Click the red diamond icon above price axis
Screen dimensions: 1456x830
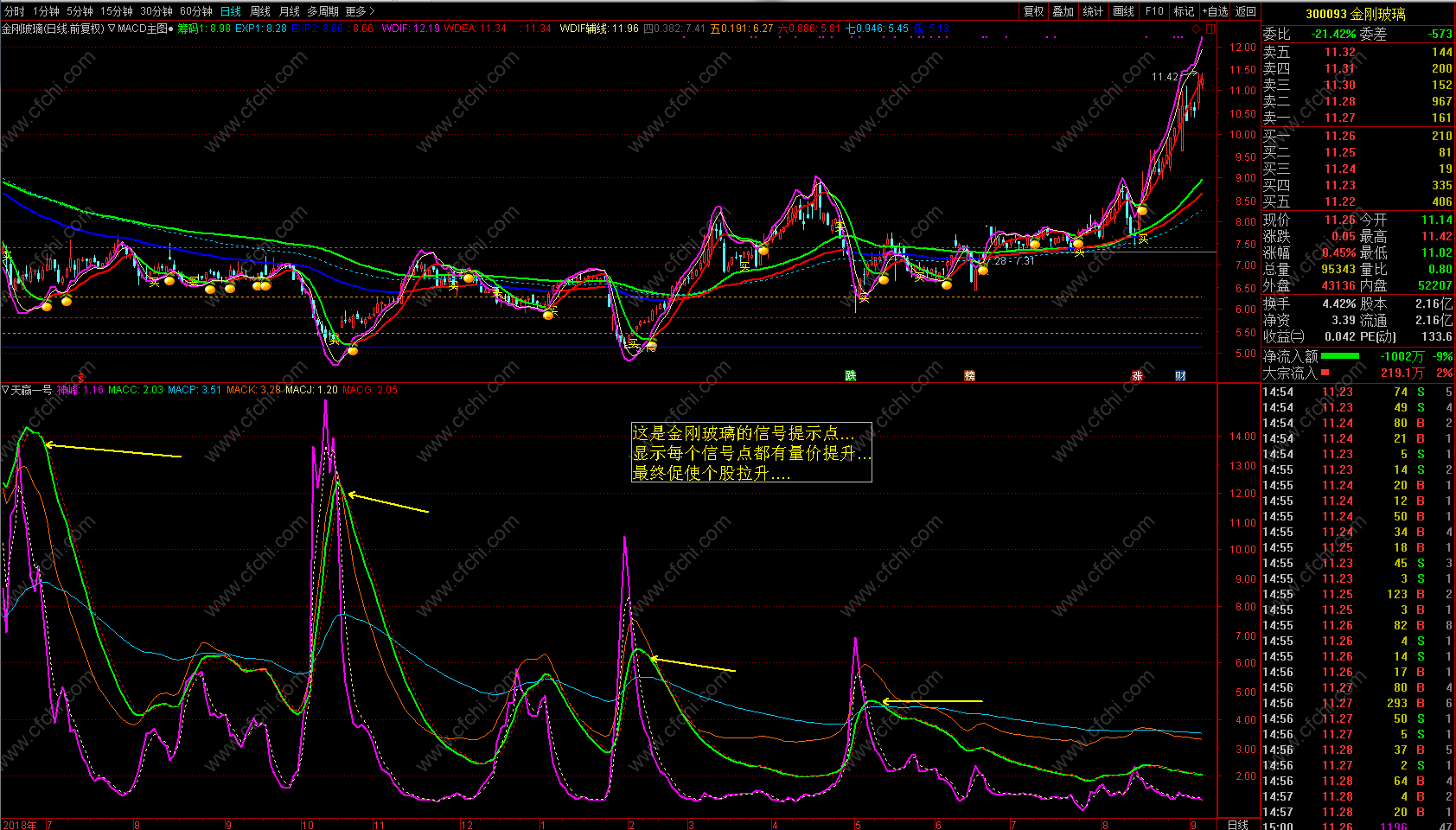(x=1197, y=29)
